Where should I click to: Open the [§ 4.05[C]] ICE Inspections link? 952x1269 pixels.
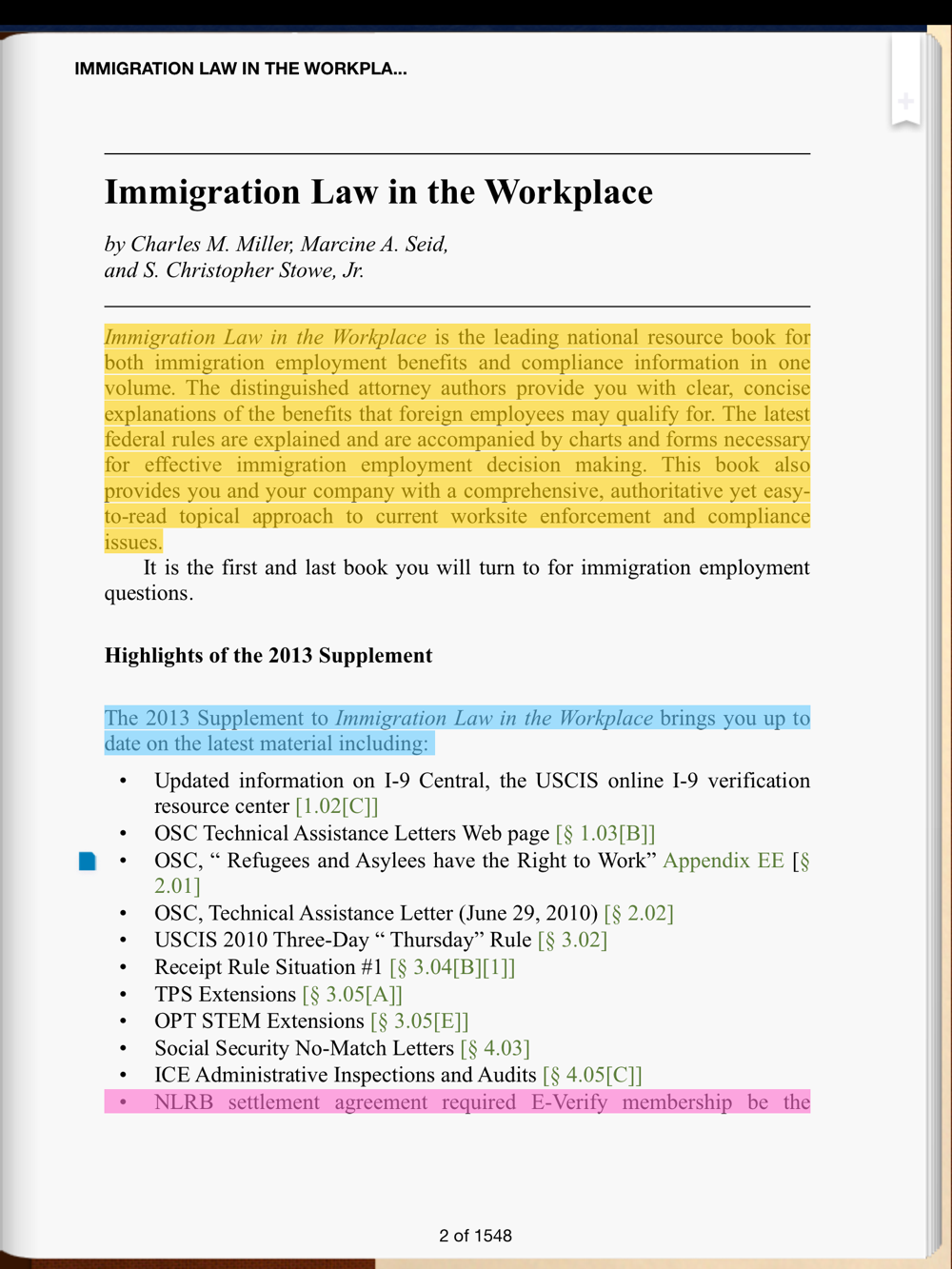click(x=592, y=1075)
